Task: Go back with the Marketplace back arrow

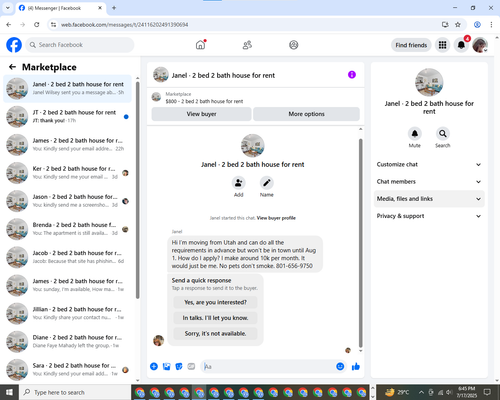Action: click(x=12, y=67)
